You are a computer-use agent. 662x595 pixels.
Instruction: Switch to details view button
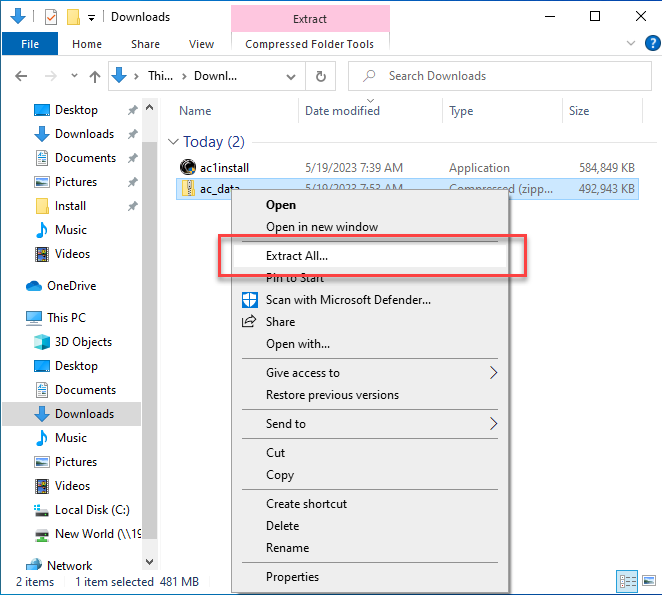click(x=627, y=581)
